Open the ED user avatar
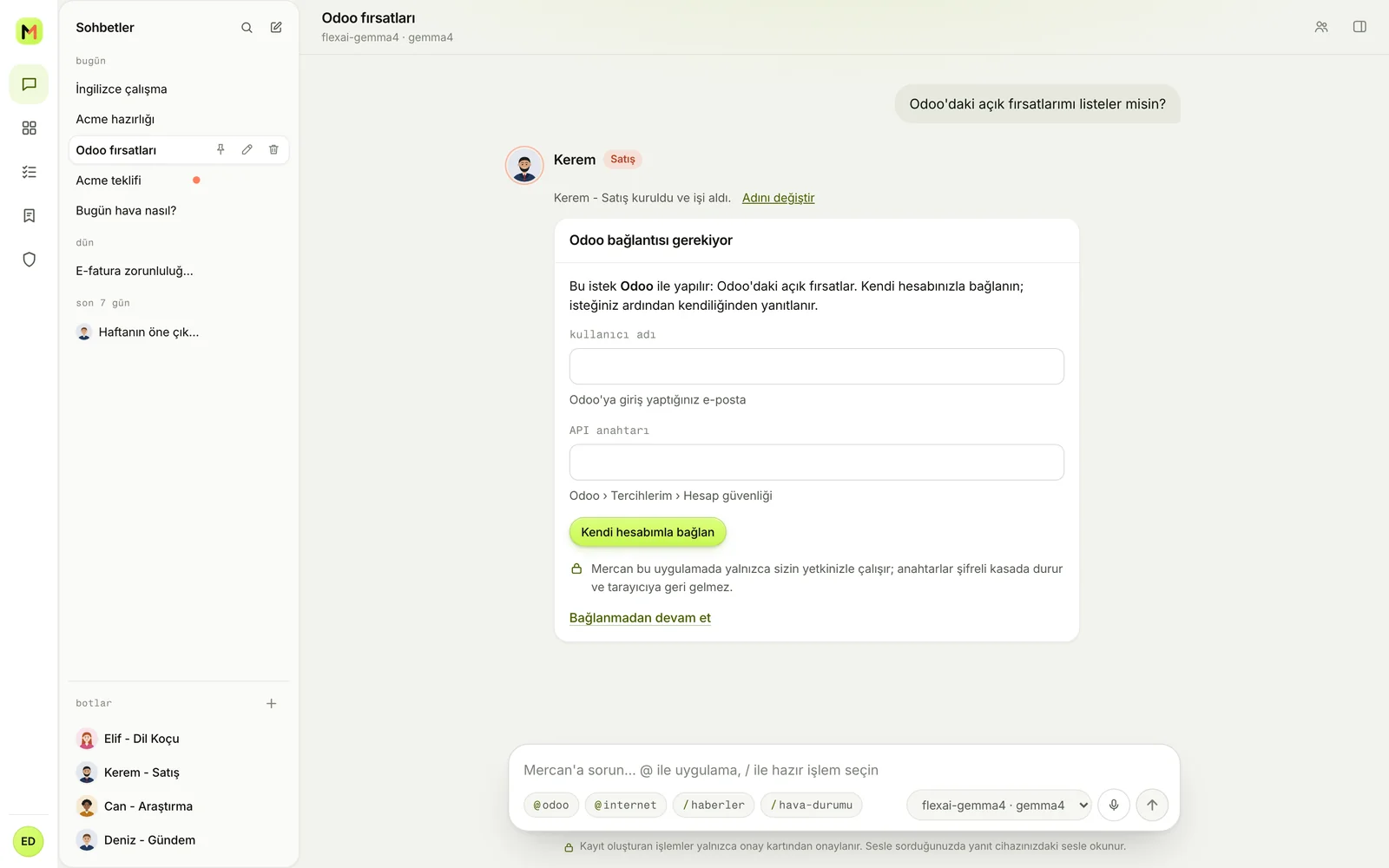The image size is (1389, 868). point(29,841)
